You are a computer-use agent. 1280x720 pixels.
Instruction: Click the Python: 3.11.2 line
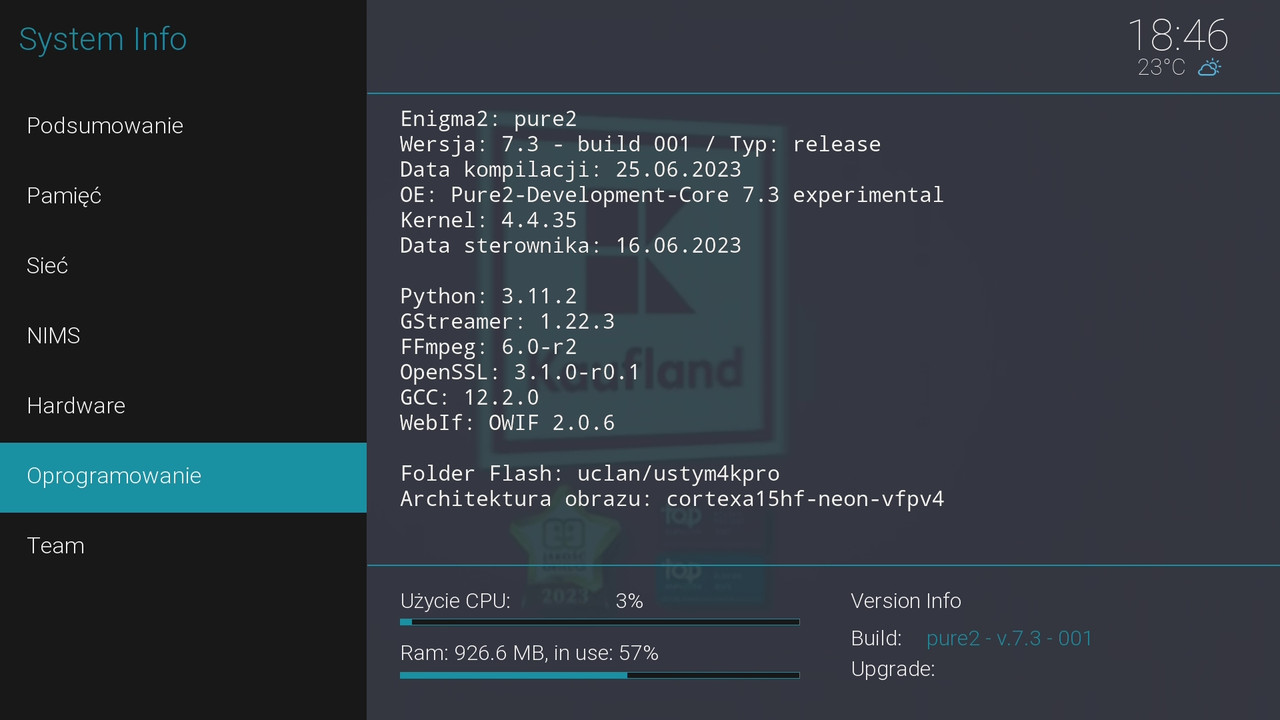(x=489, y=296)
